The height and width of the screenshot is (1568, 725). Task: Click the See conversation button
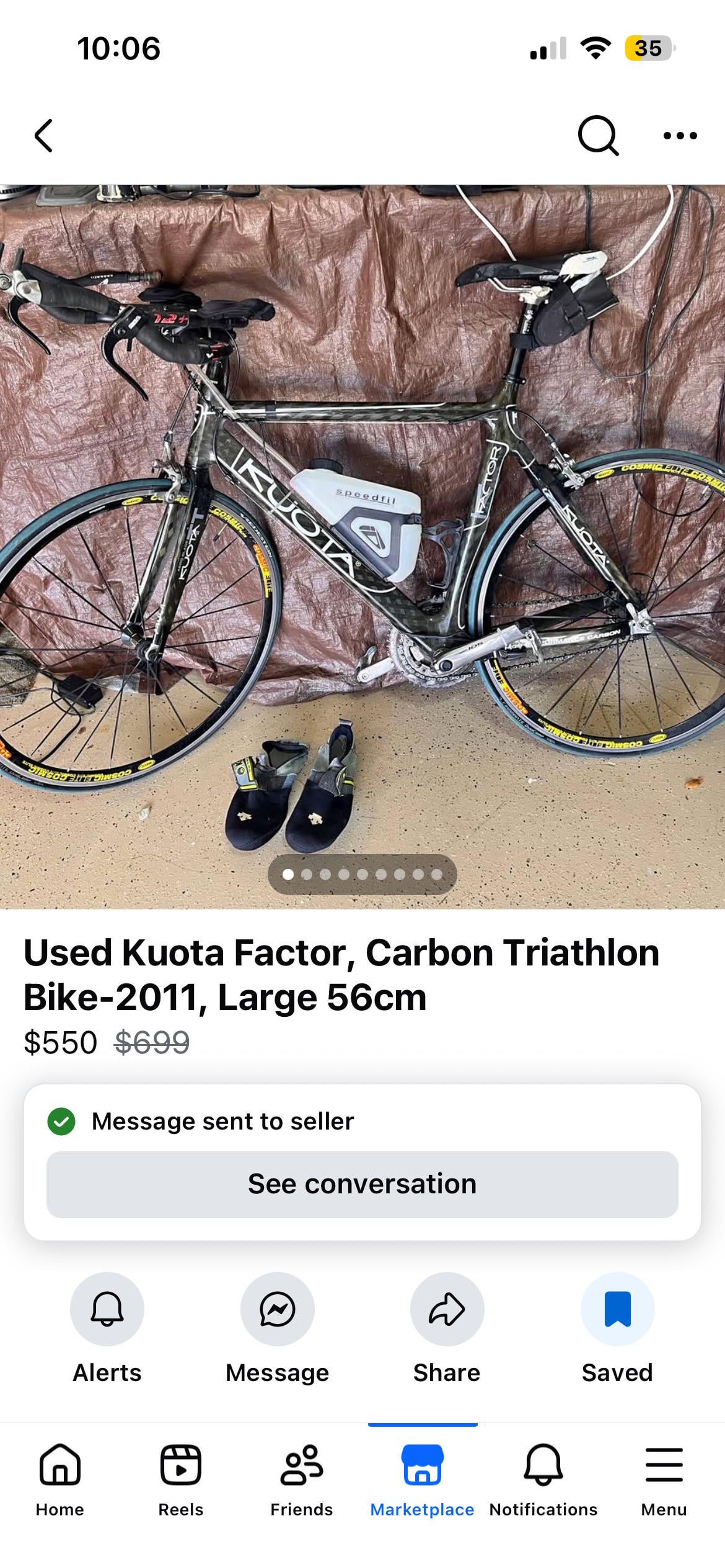click(x=362, y=1184)
